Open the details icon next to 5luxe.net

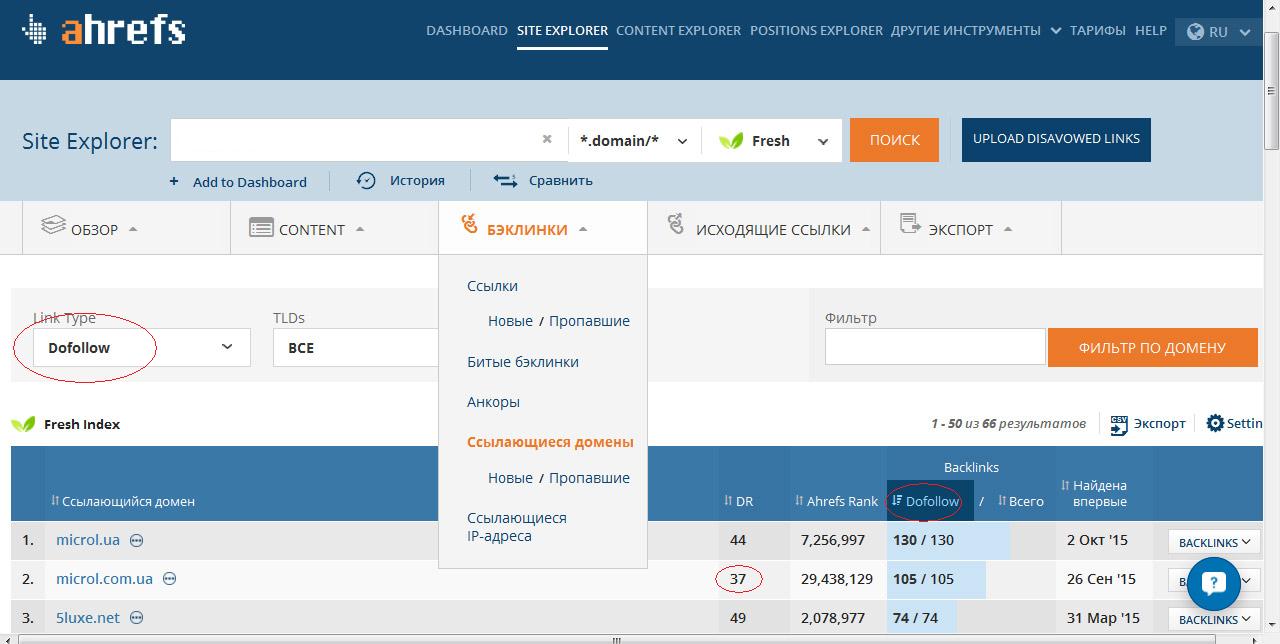click(x=137, y=618)
